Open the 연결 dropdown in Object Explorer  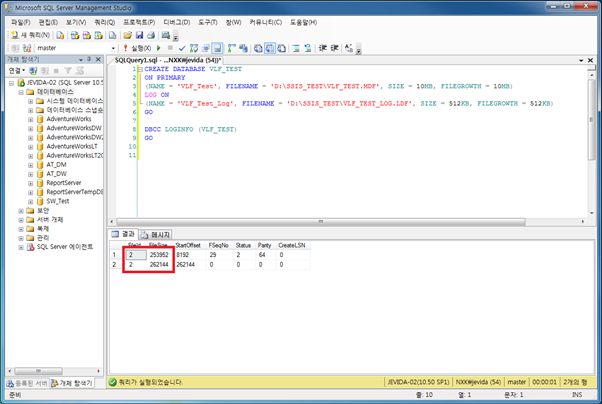pos(17,71)
